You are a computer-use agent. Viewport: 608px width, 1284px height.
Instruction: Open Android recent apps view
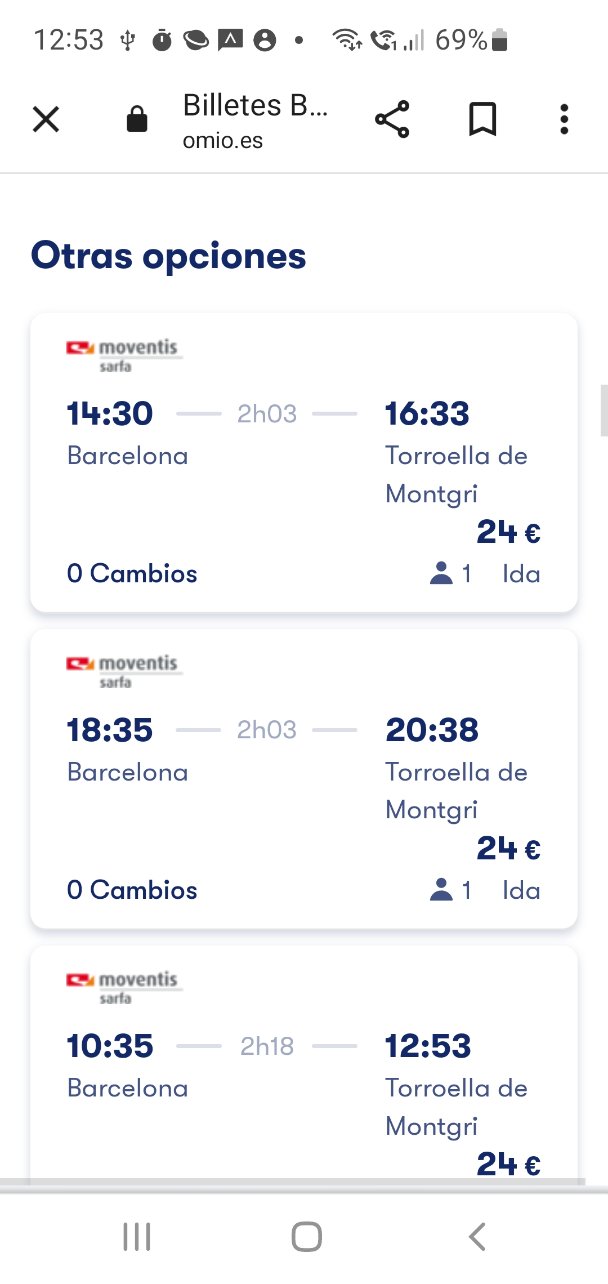(136, 1237)
